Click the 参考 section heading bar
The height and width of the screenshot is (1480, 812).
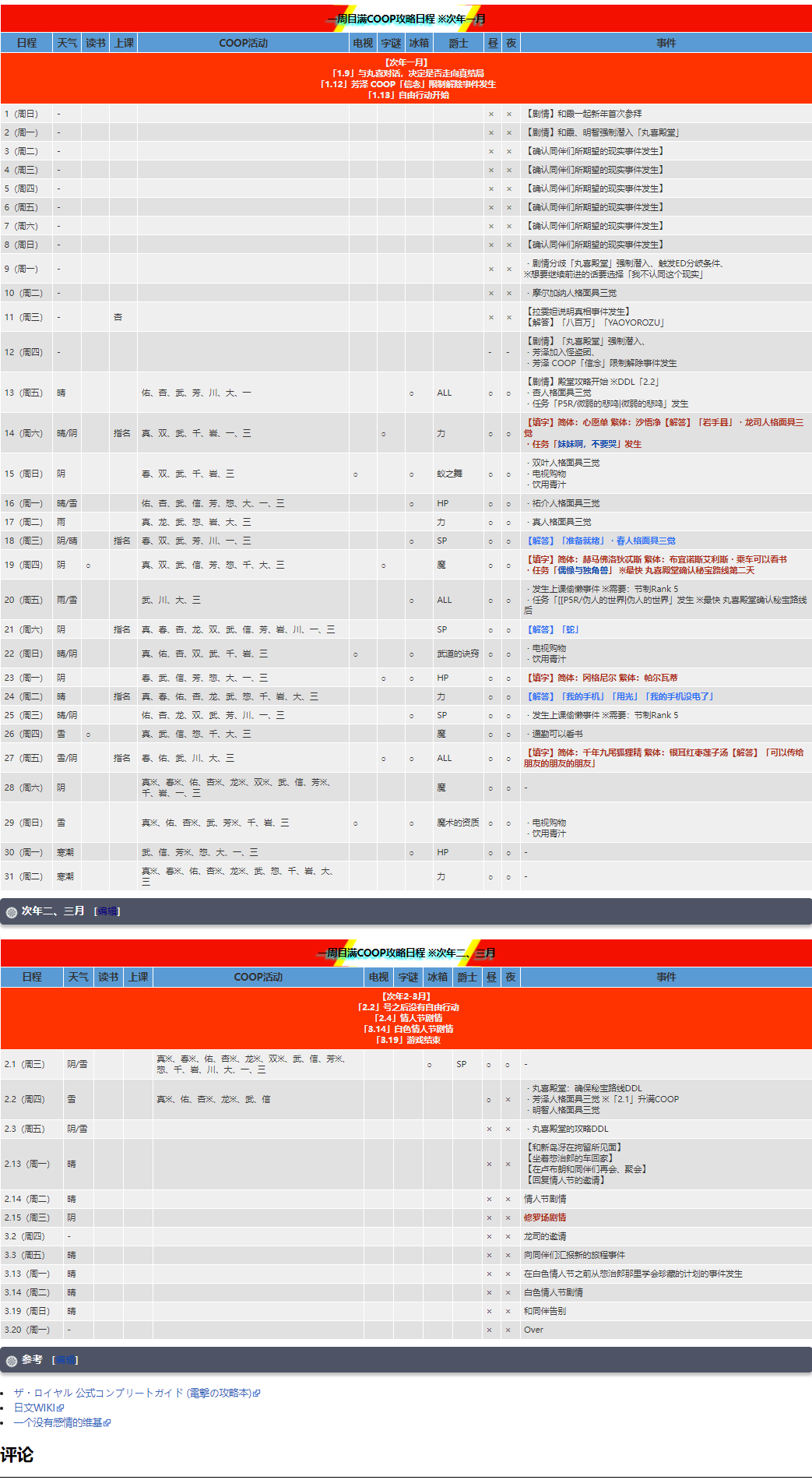coord(406,1360)
